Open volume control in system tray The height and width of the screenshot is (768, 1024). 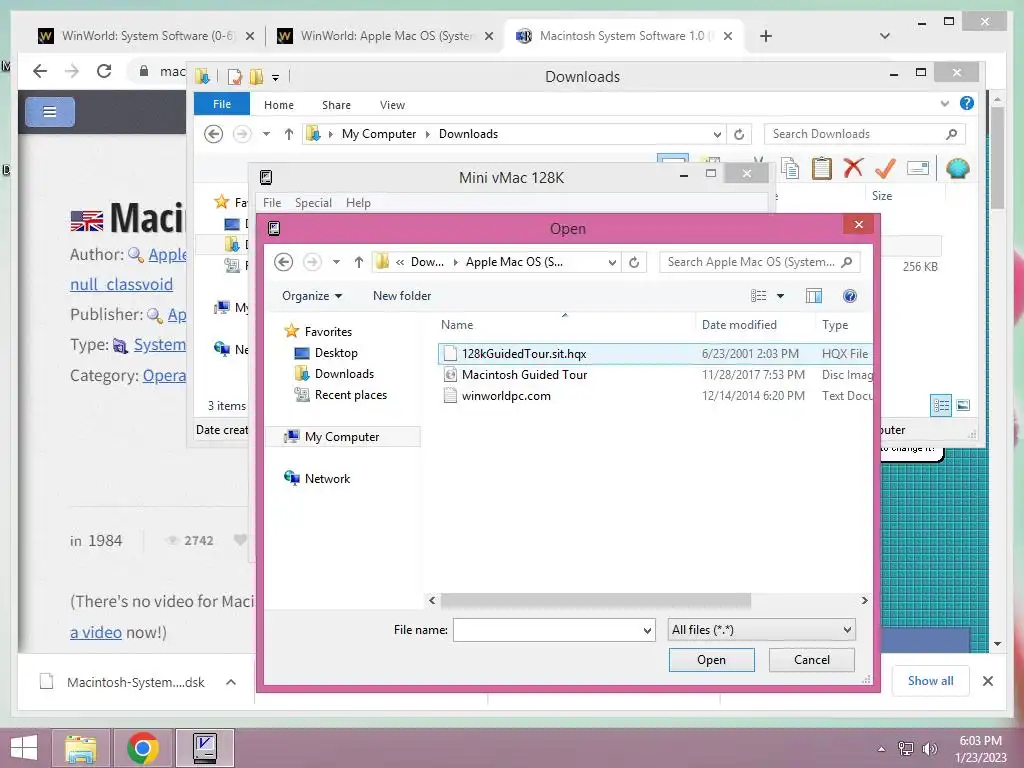pyautogui.click(x=929, y=748)
